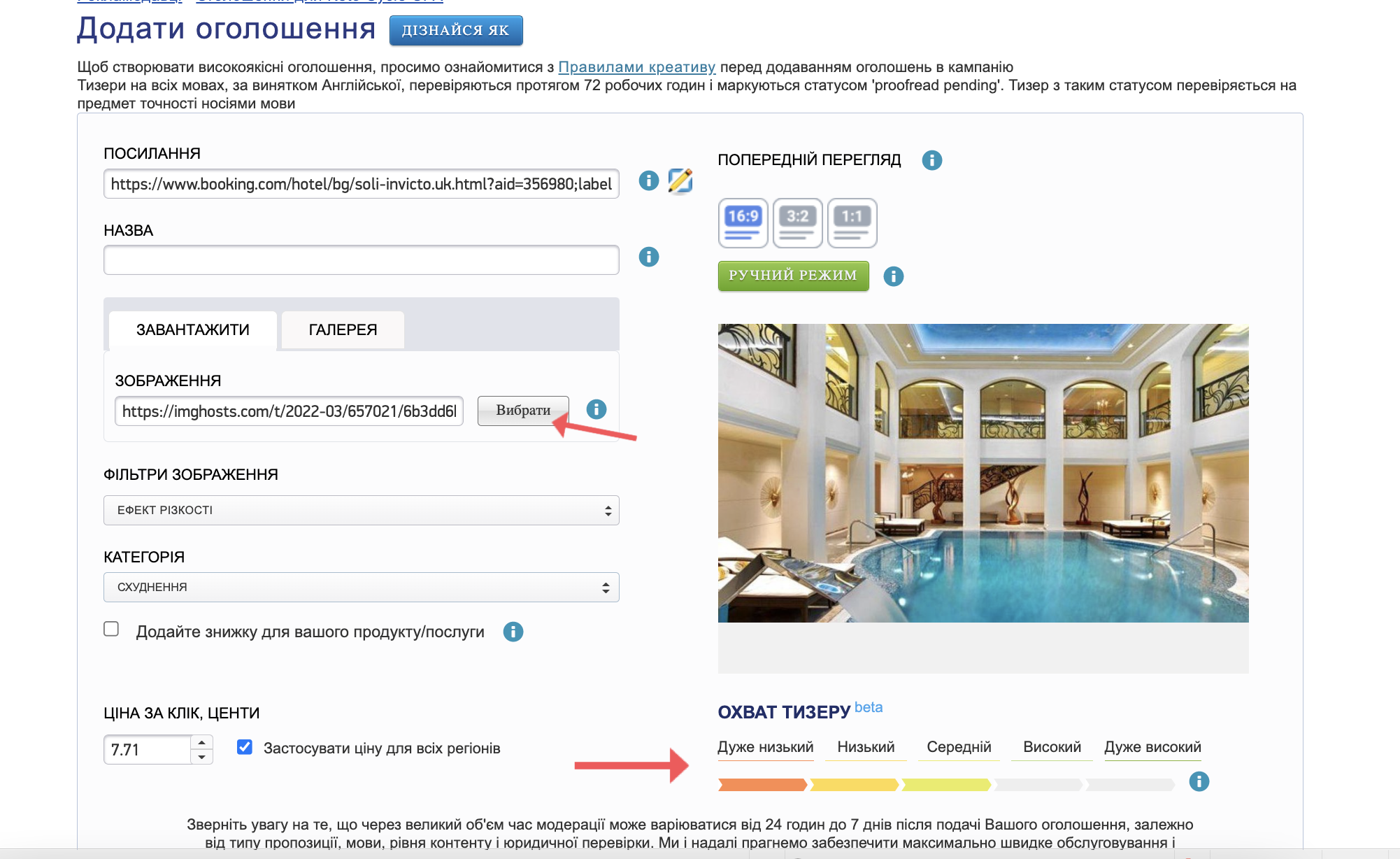The width and height of the screenshot is (1400, 859).
Task: Click the info icon next to РУЧНИЙ РЕЖИМ
Action: pos(893,276)
